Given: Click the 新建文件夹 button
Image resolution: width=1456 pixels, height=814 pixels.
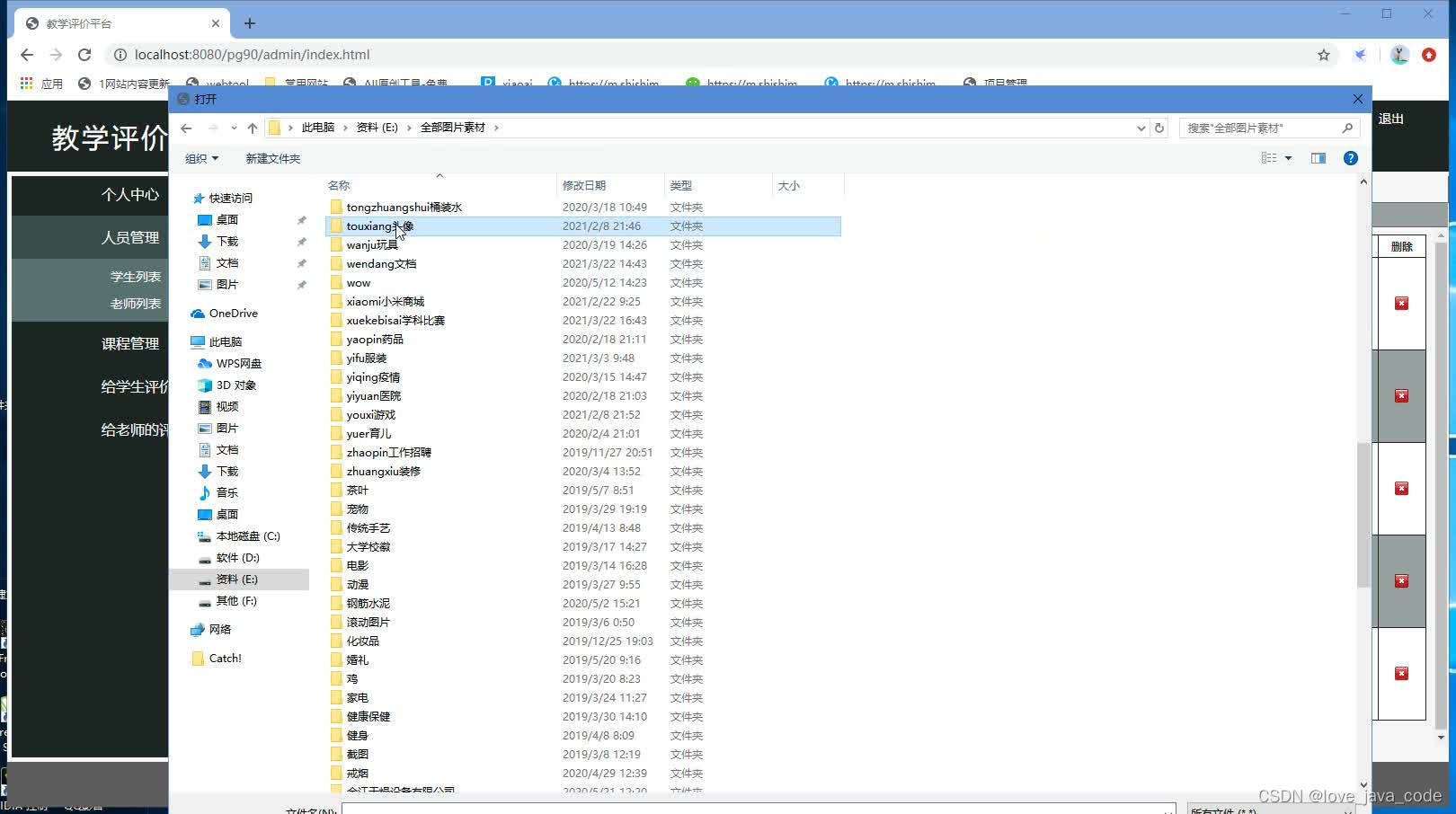Looking at the screenshot, I should [x=273, y=159].
